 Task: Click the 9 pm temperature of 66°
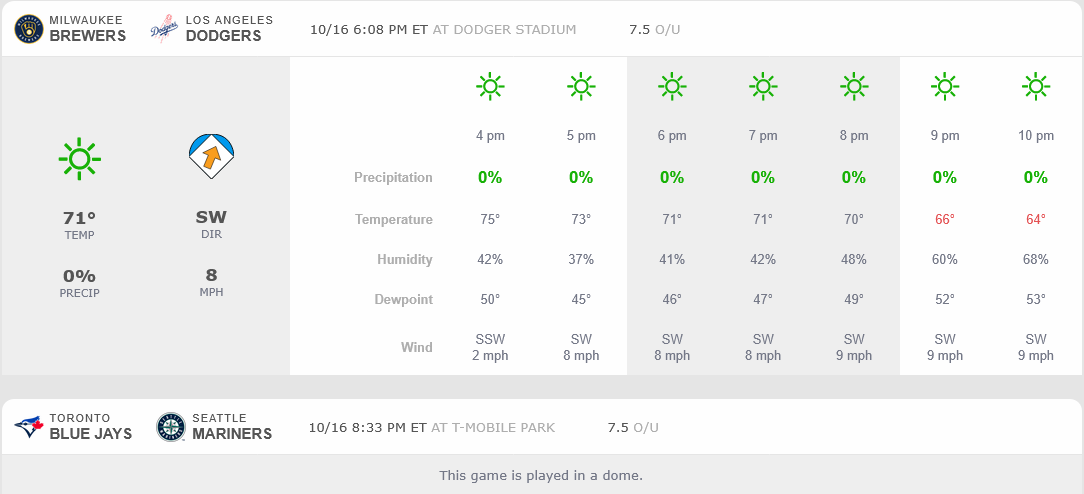tap(945, 219)
